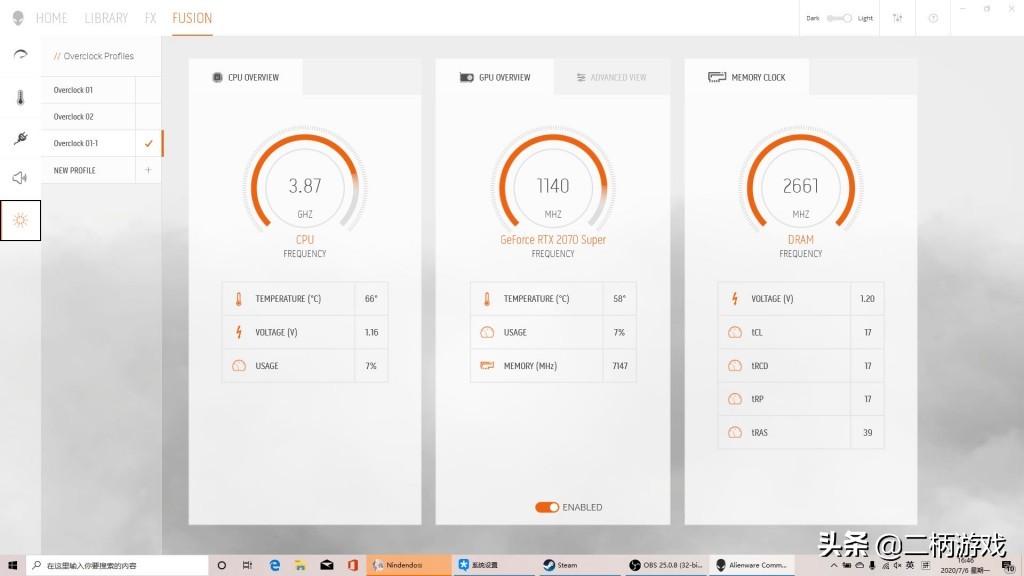Select the FUSION tab
The width and height of the screenshot is (1024, 576).
point(192,18)
